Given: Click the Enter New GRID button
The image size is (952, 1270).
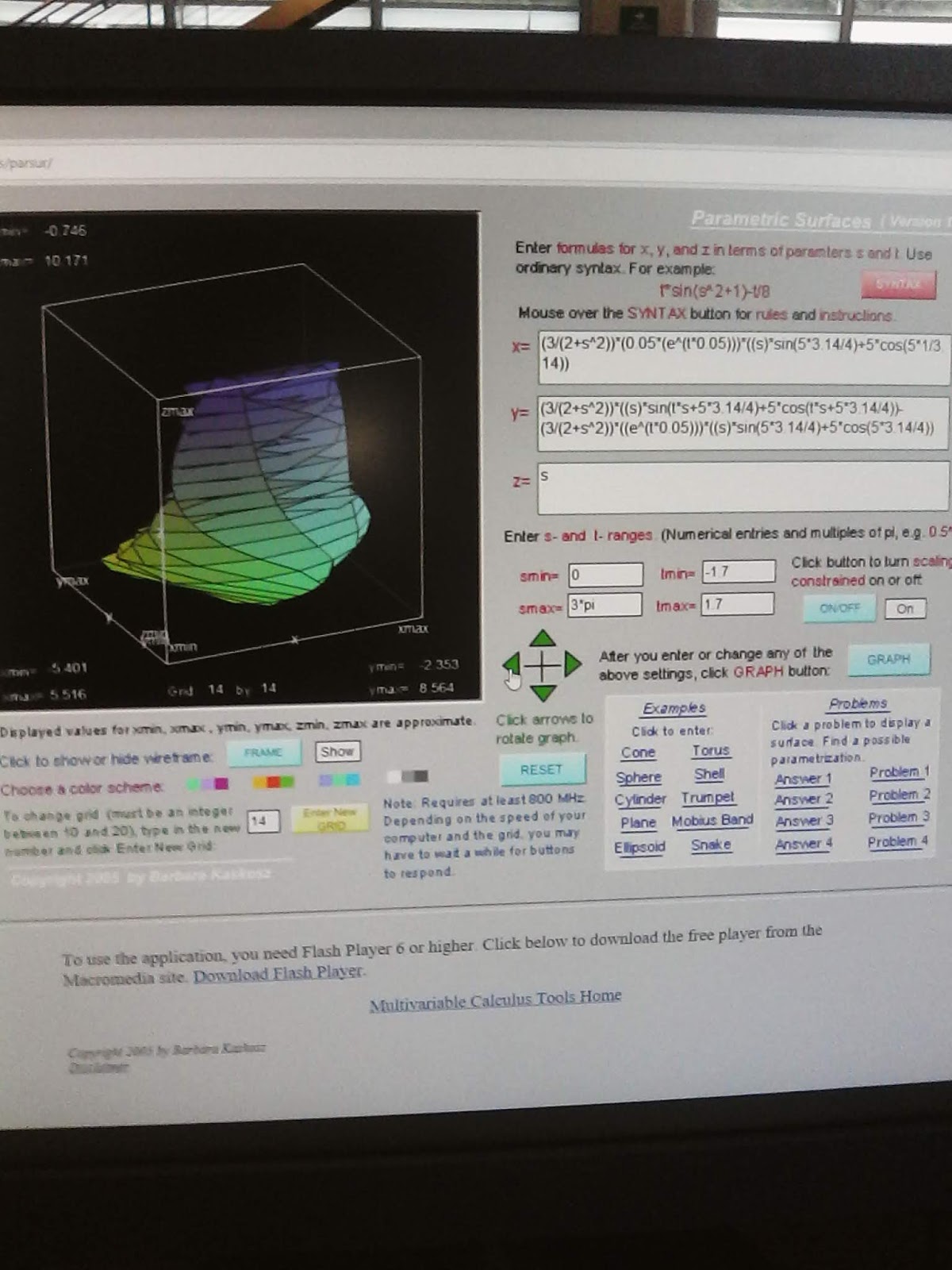Looking at the screenshot, I should pos(331,819).
